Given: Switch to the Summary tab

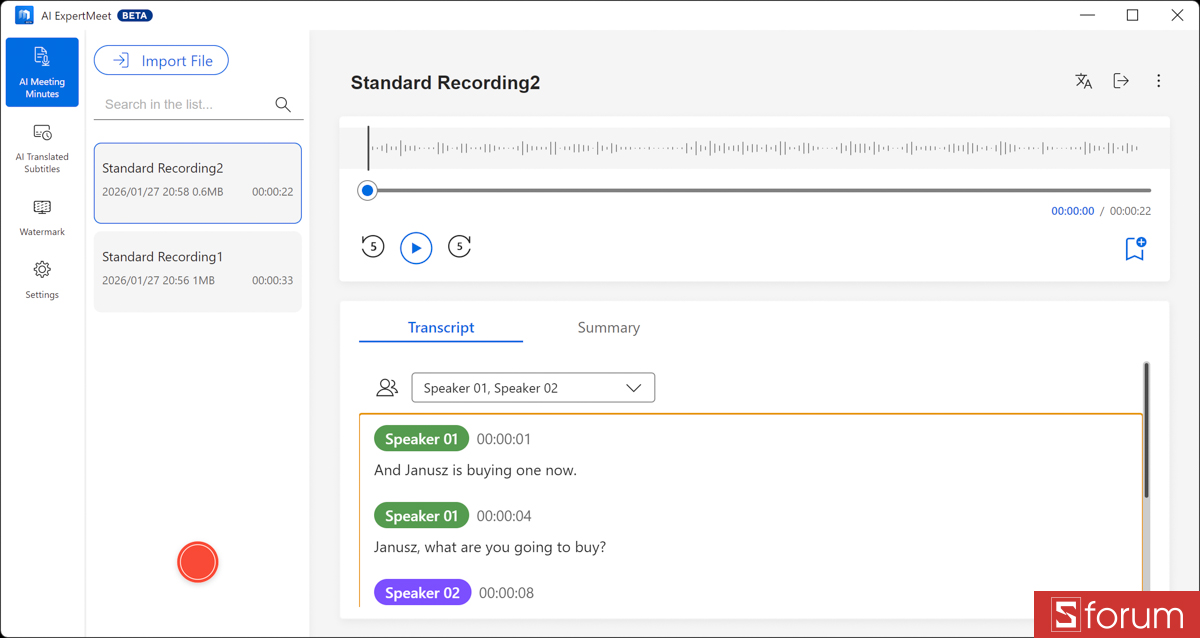Looking at the screenshot, I should pyautogui.click(x=608, y=328).
